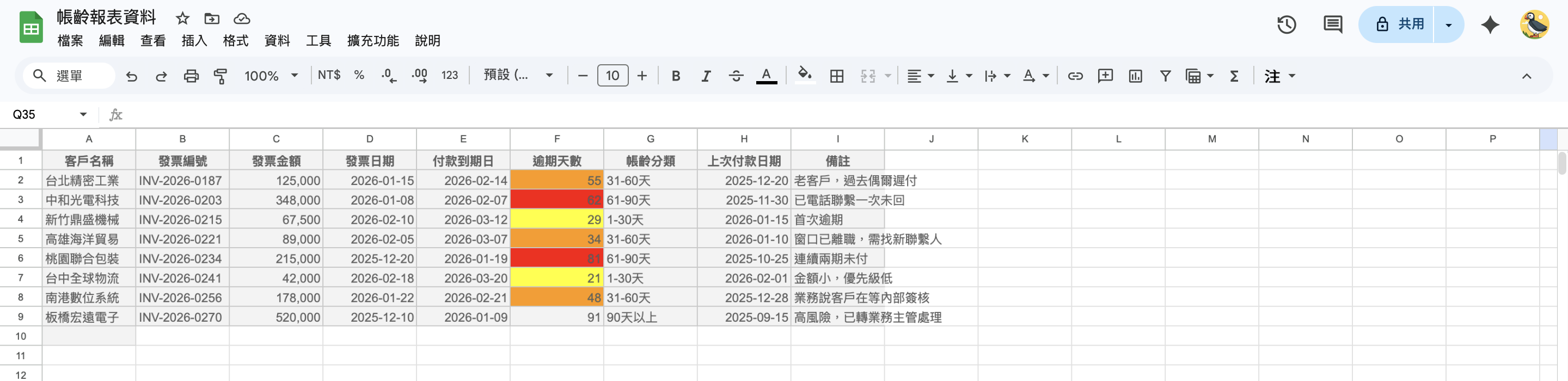Click the insert link icon

click(x=1075, y=76)
